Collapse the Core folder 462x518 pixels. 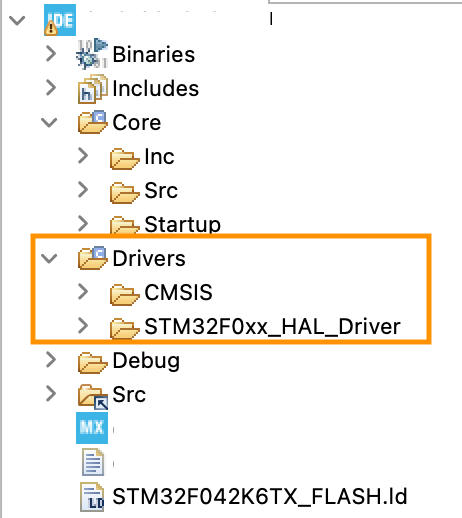[x=49, y=122]
